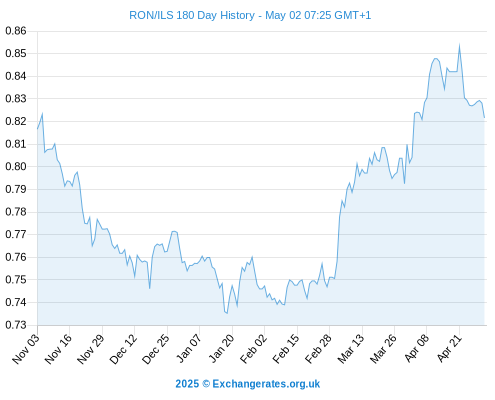Select the Jan 20 date label
The height and width of the screenshot is (400, 495).
pos(221,349)
